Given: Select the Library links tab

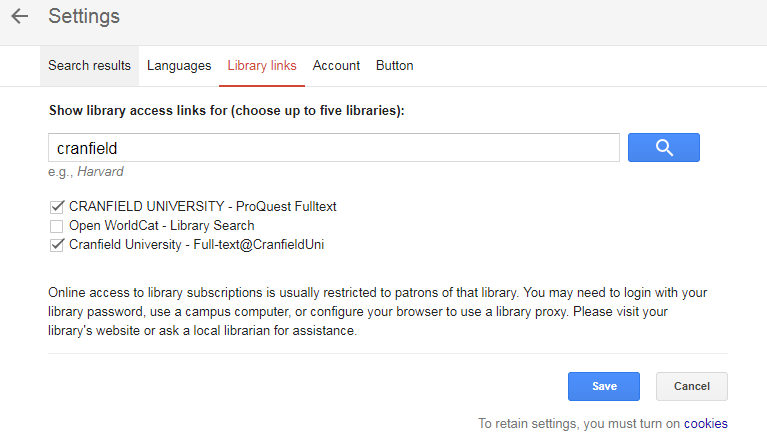Looking at the screenshot, I should pos(262,66).
